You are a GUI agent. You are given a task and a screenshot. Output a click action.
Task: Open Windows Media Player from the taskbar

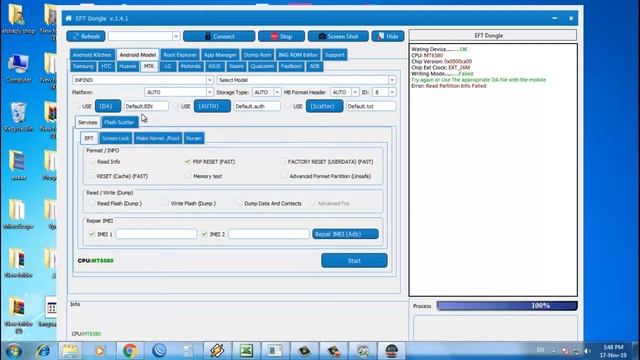click(x=100, y=351)
